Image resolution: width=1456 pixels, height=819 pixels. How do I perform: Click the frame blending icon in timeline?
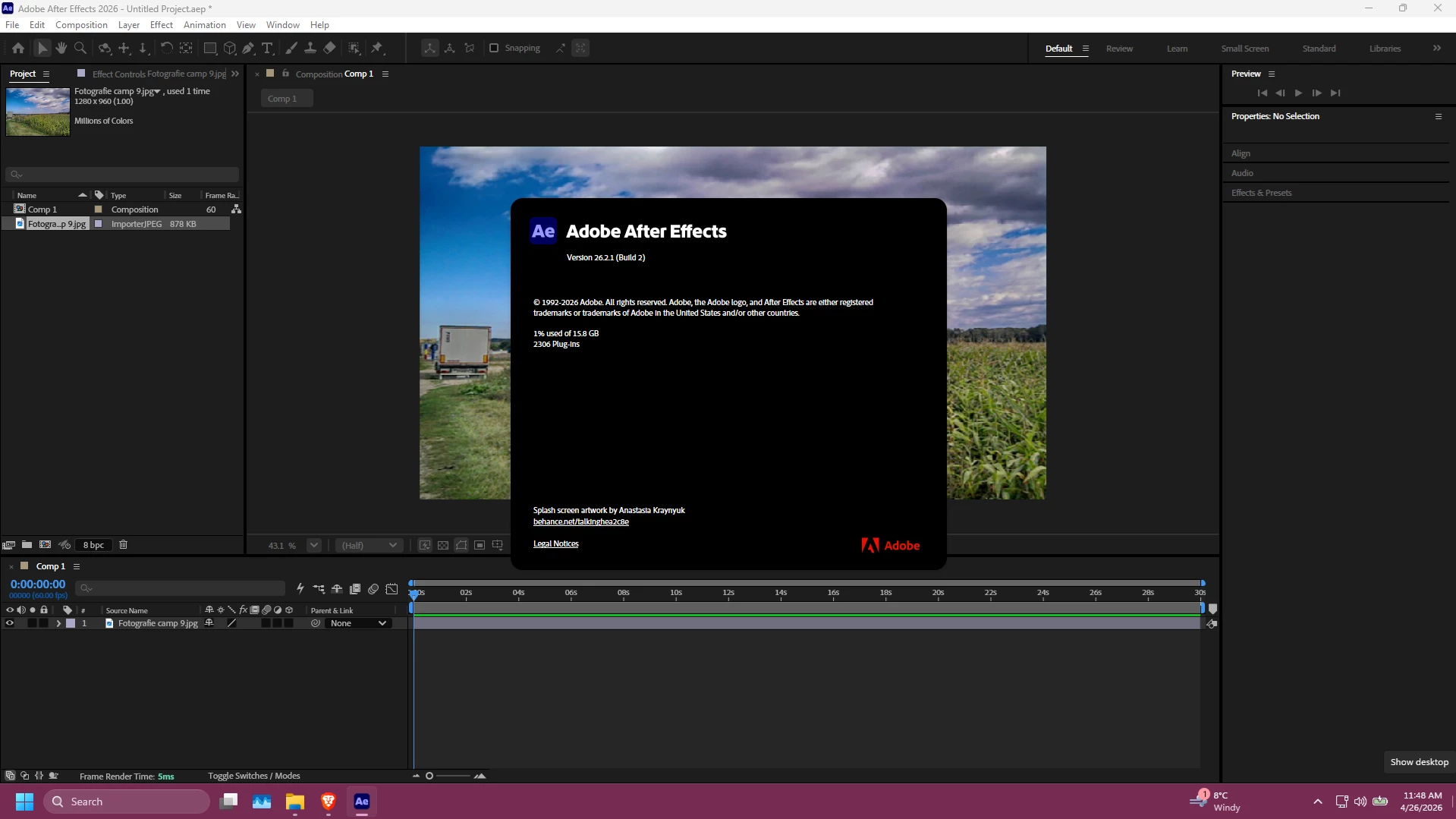click(355, 589)
